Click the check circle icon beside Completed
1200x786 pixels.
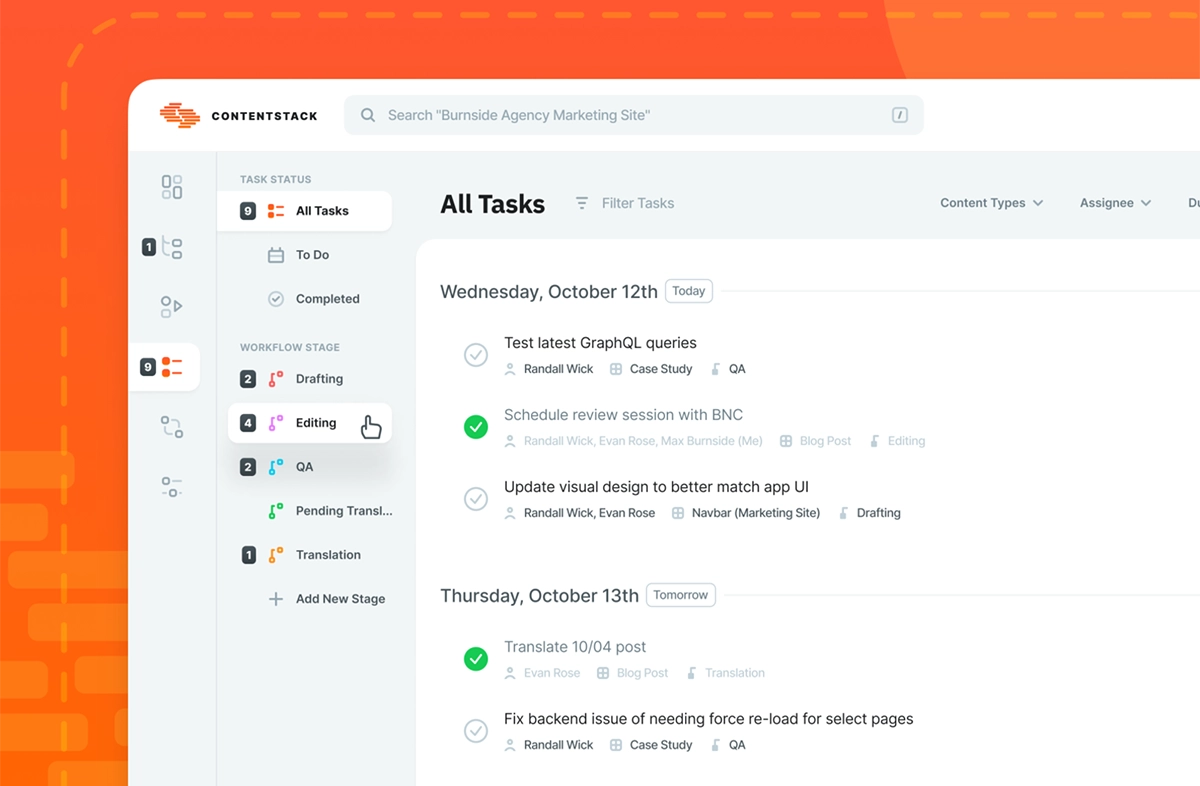pyautogui.click(x=276, y=299)
